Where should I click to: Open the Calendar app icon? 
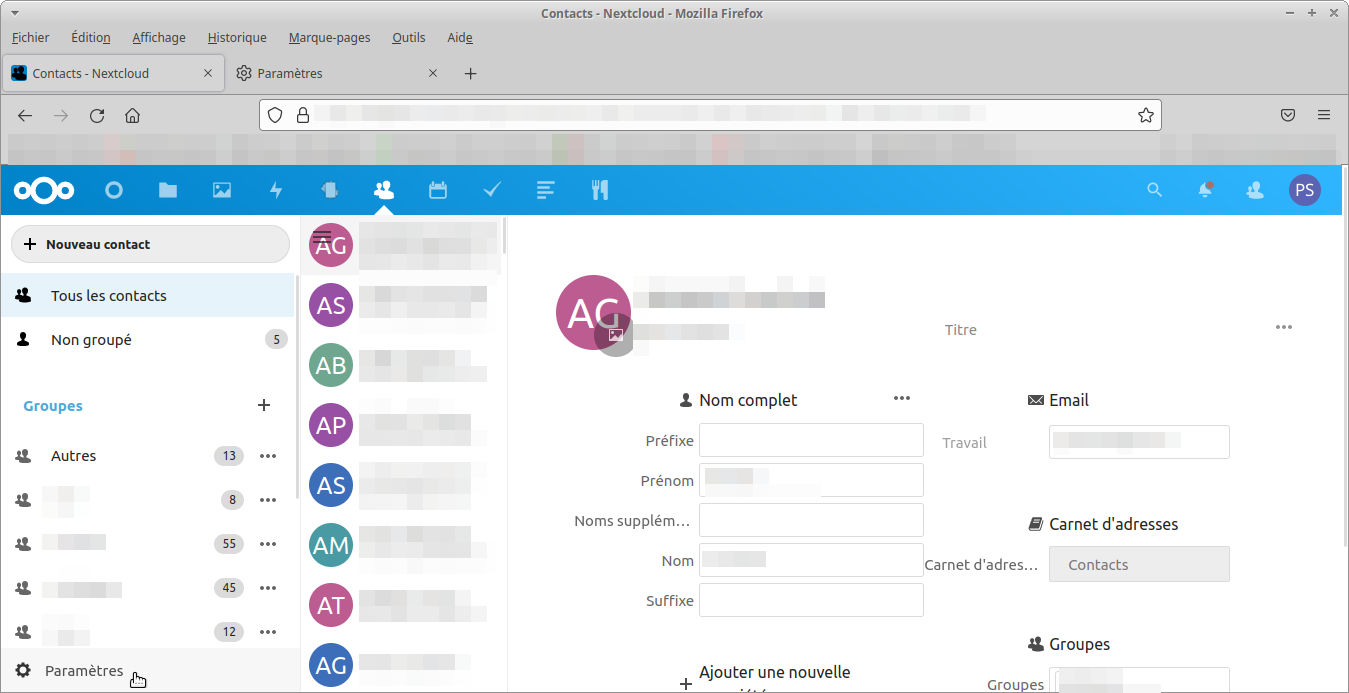point(437,190)
